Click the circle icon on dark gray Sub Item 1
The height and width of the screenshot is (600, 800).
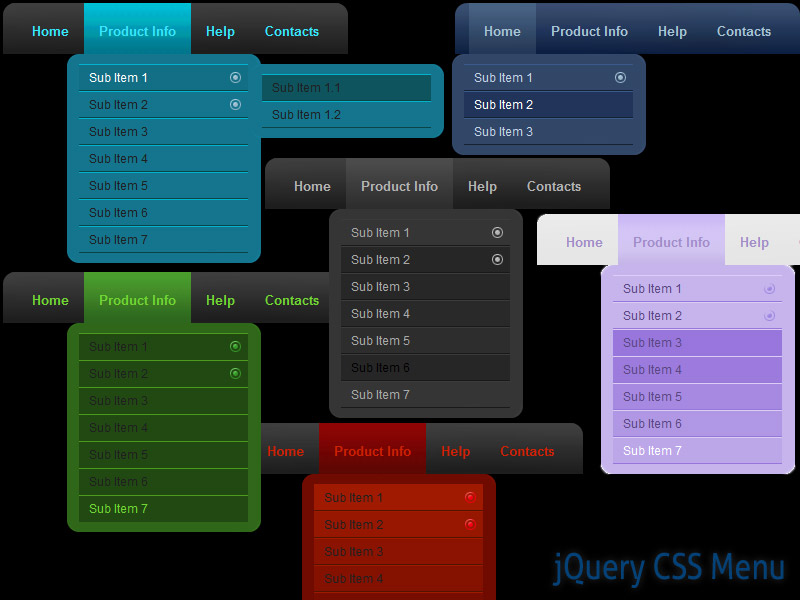[x=497, y=232]
